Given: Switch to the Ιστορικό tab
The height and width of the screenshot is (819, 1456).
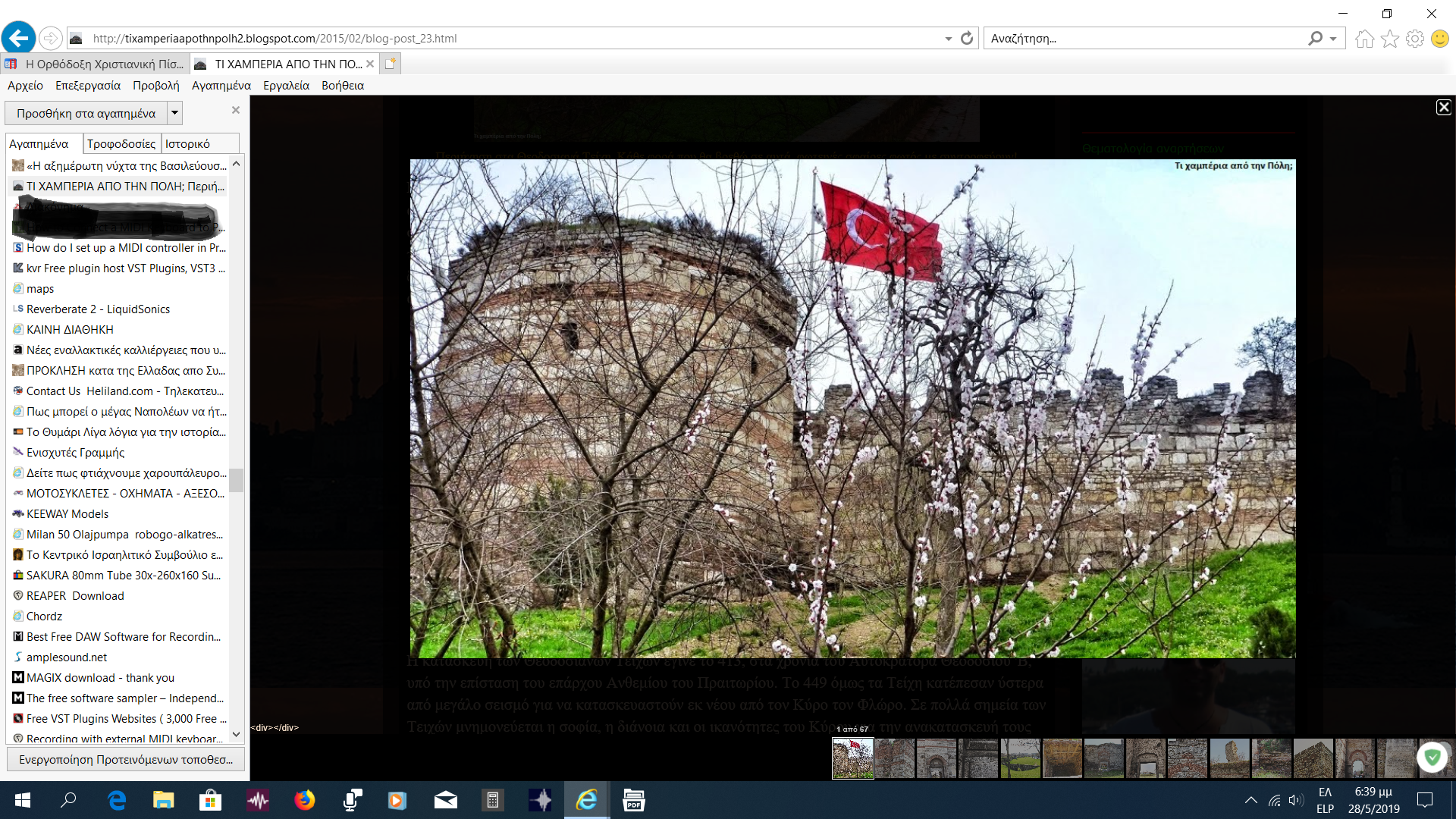Looking at the screenshot, I should [187, 143].
